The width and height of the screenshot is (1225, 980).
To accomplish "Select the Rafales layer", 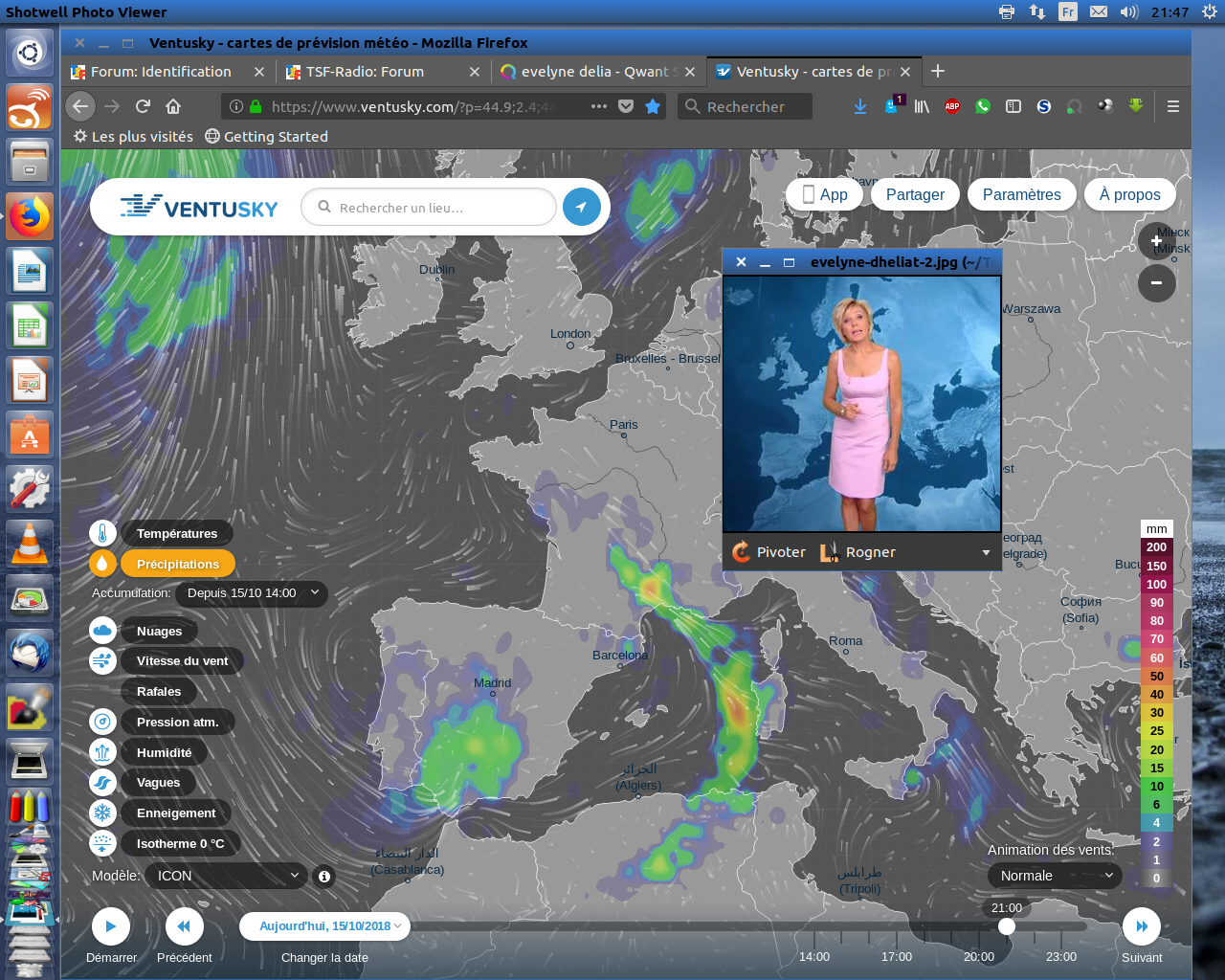I will point(159,691).
